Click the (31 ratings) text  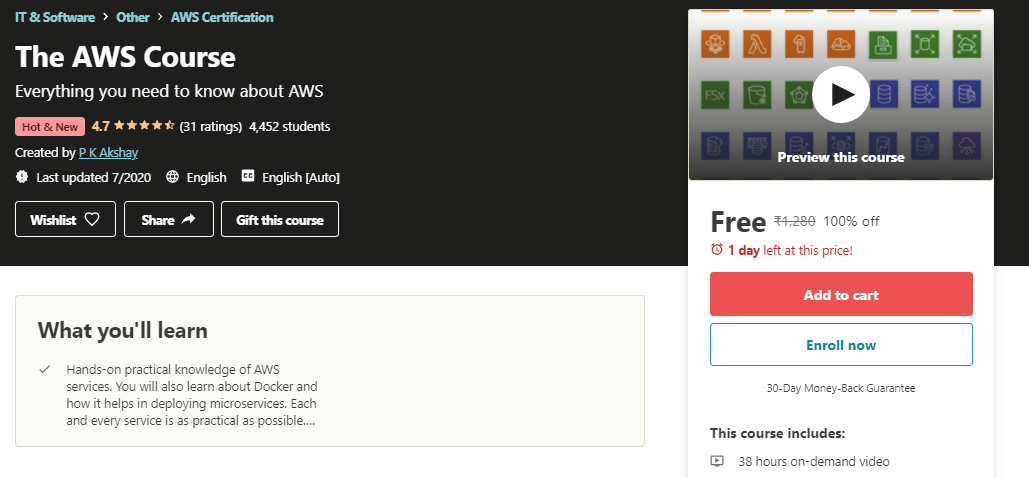[211, 126]
